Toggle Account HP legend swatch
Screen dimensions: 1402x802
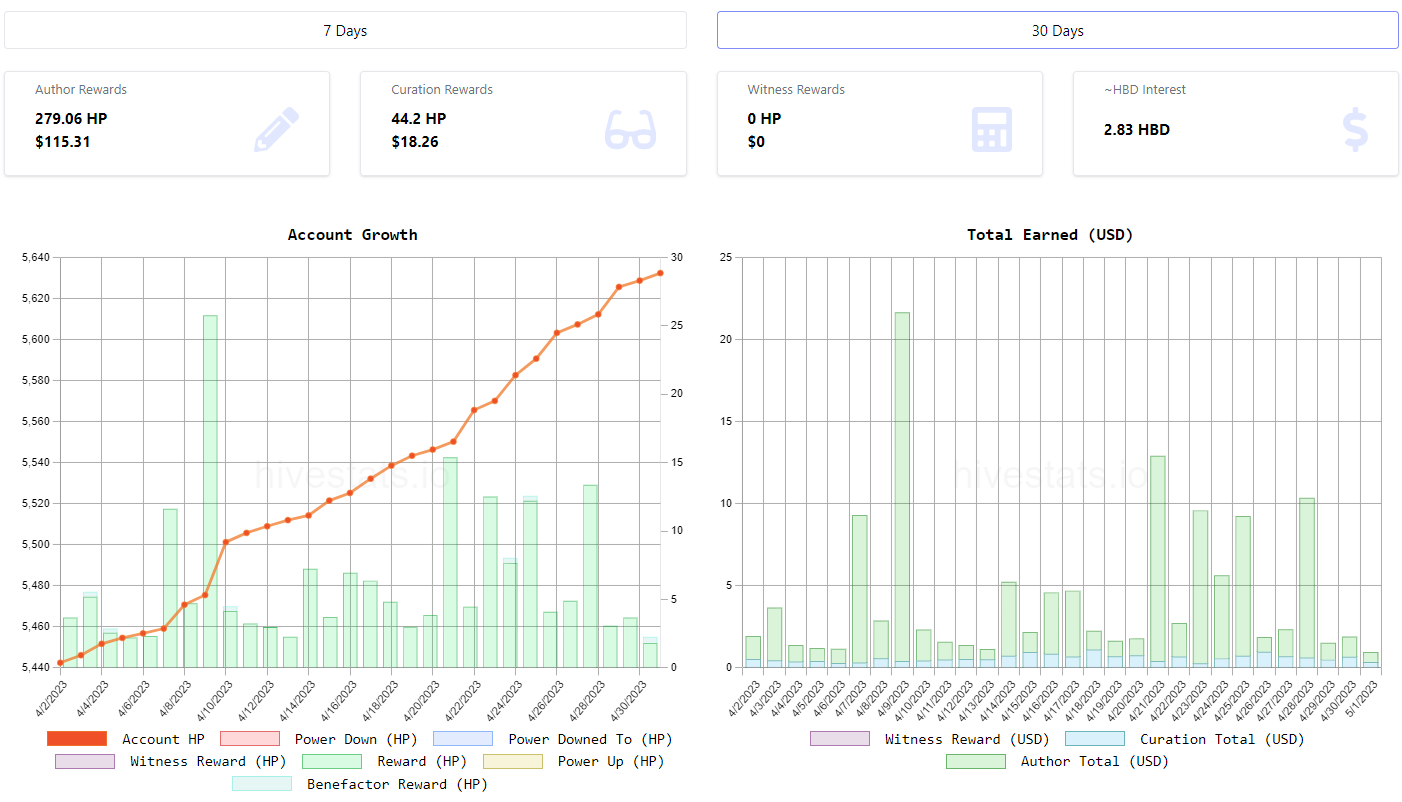[76, 739]
